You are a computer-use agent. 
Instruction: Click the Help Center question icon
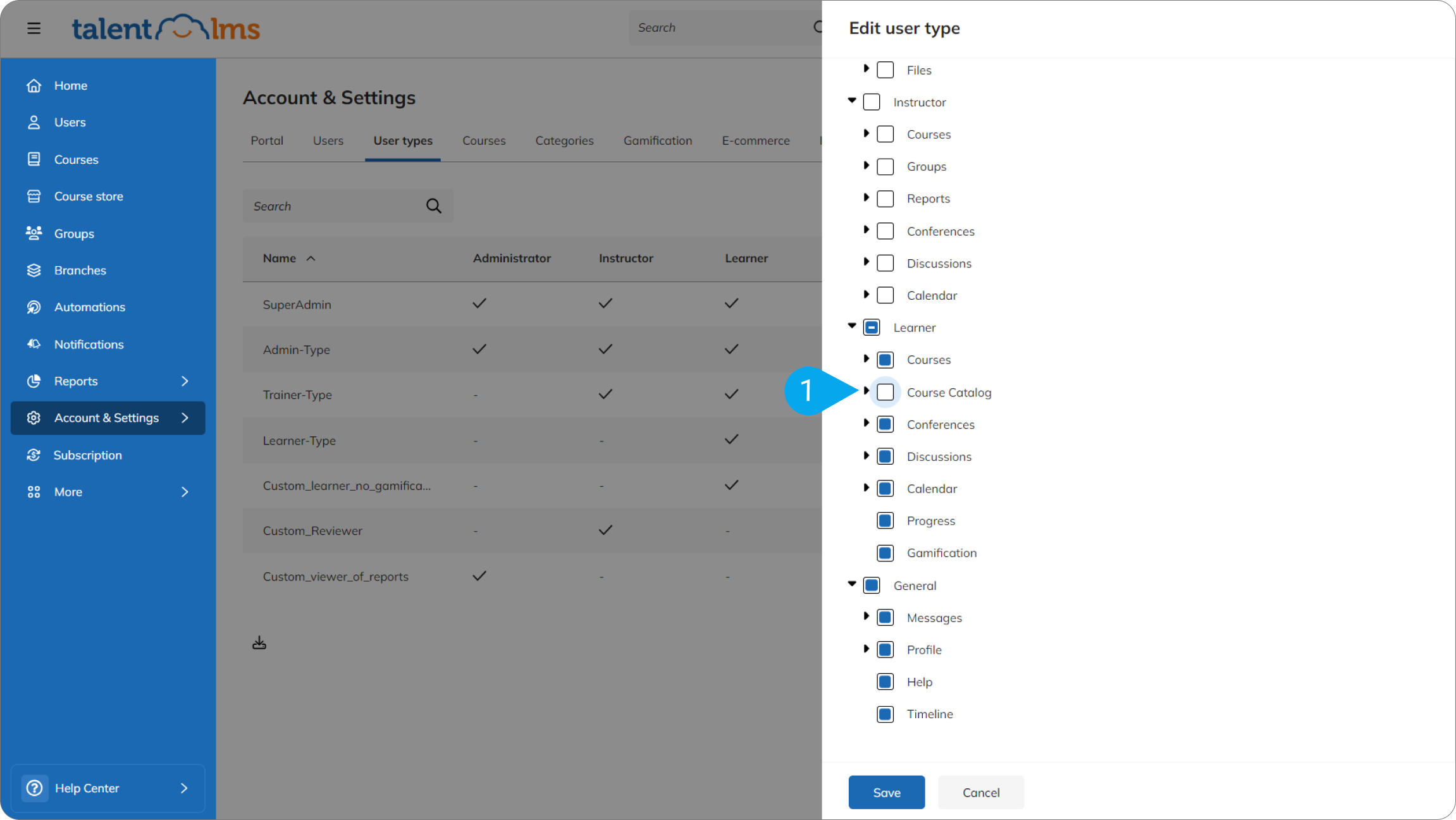coord(35,788)
